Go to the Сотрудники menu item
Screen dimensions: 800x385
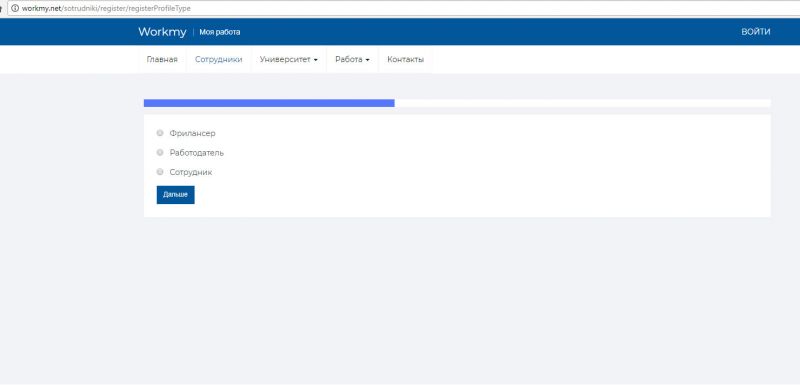coord(218,60)
